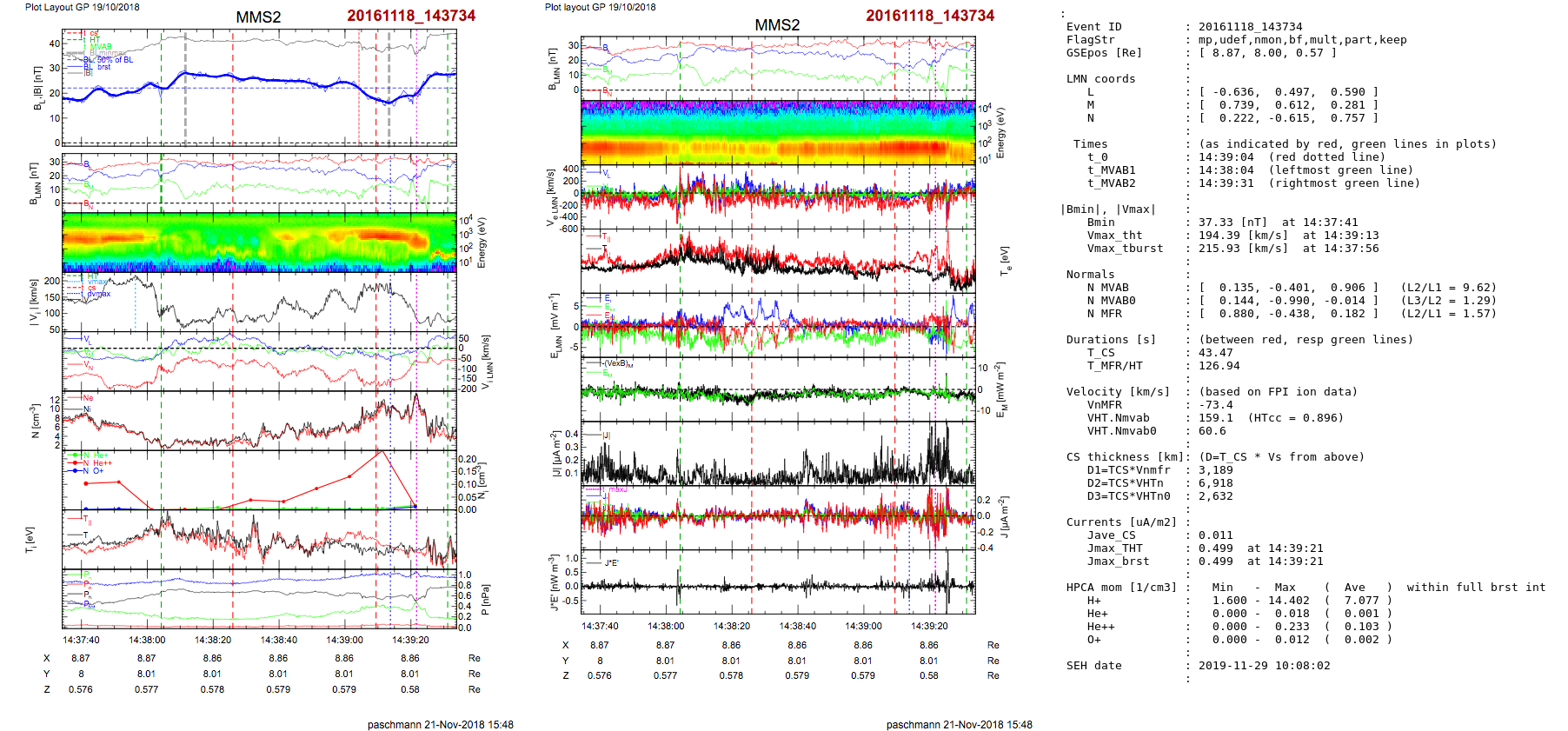Screen dimensions: 1568x731
Task: Click the MMS2 title above the right plot
Action: pyautogui.click(x=777, y=25)
